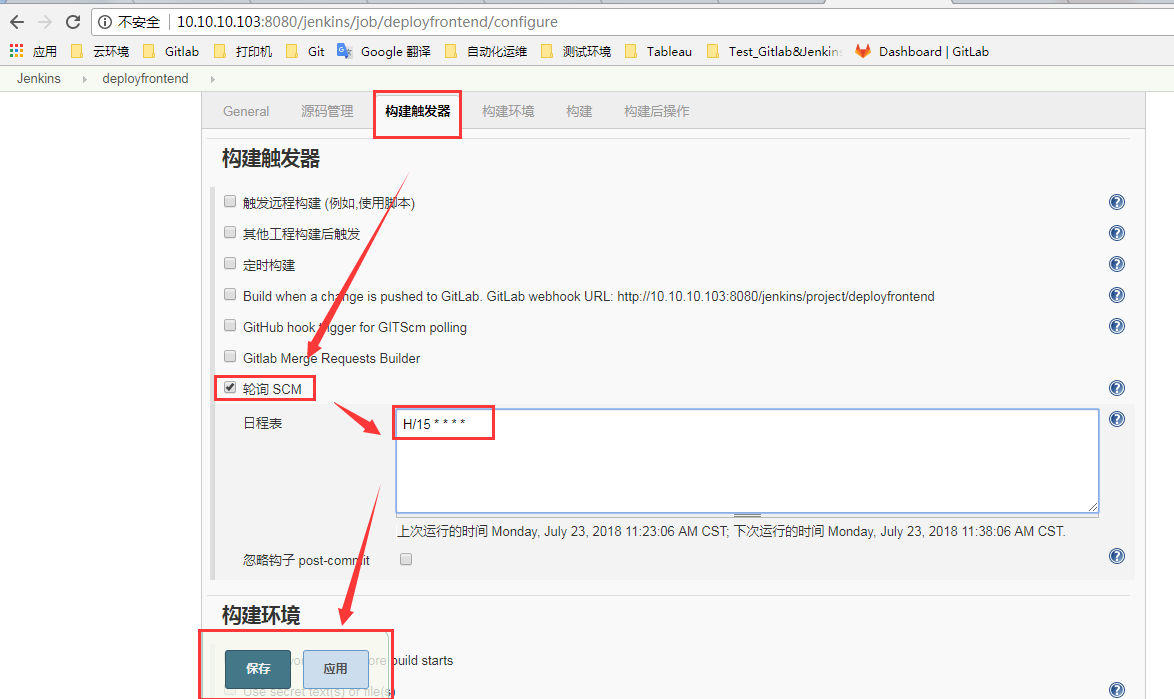
Task: Switch to the 构建 tab
Action: (579, 112)
